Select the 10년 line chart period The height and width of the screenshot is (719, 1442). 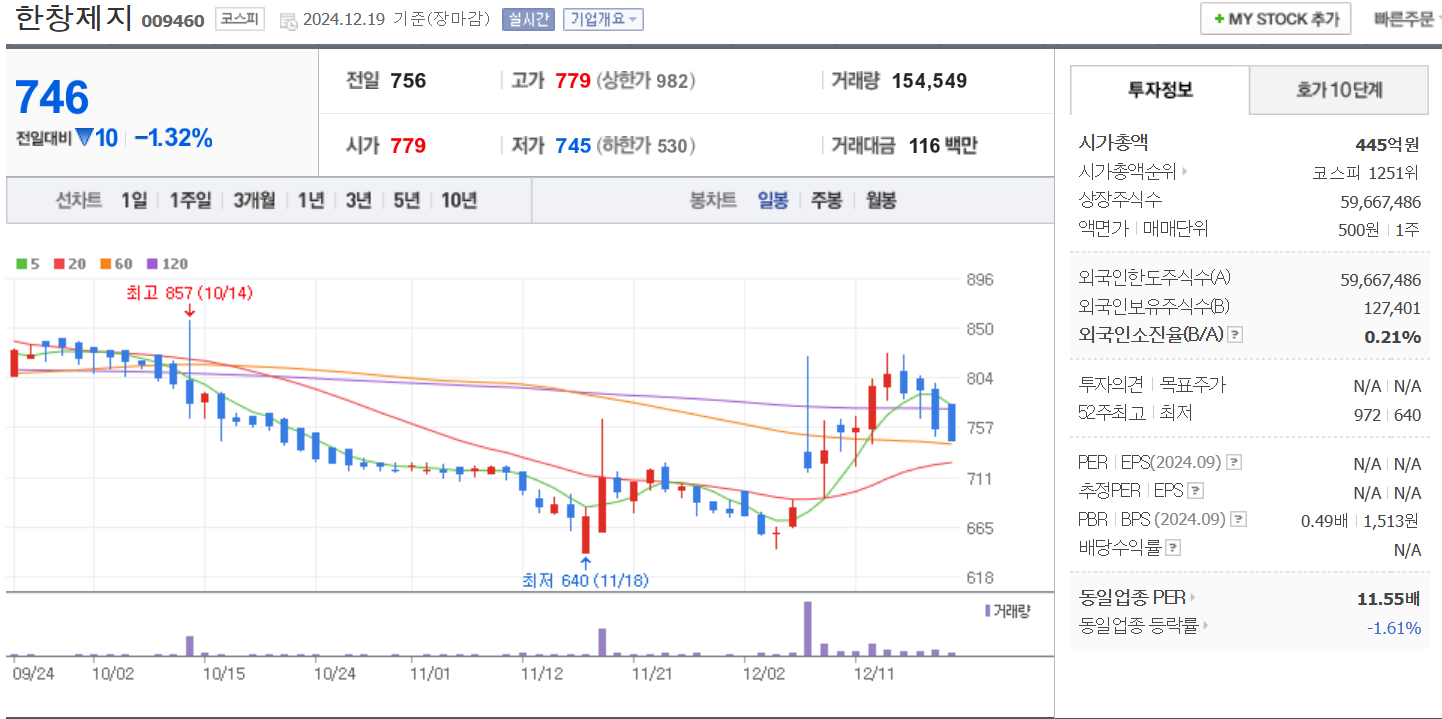[x=459, y=200]
